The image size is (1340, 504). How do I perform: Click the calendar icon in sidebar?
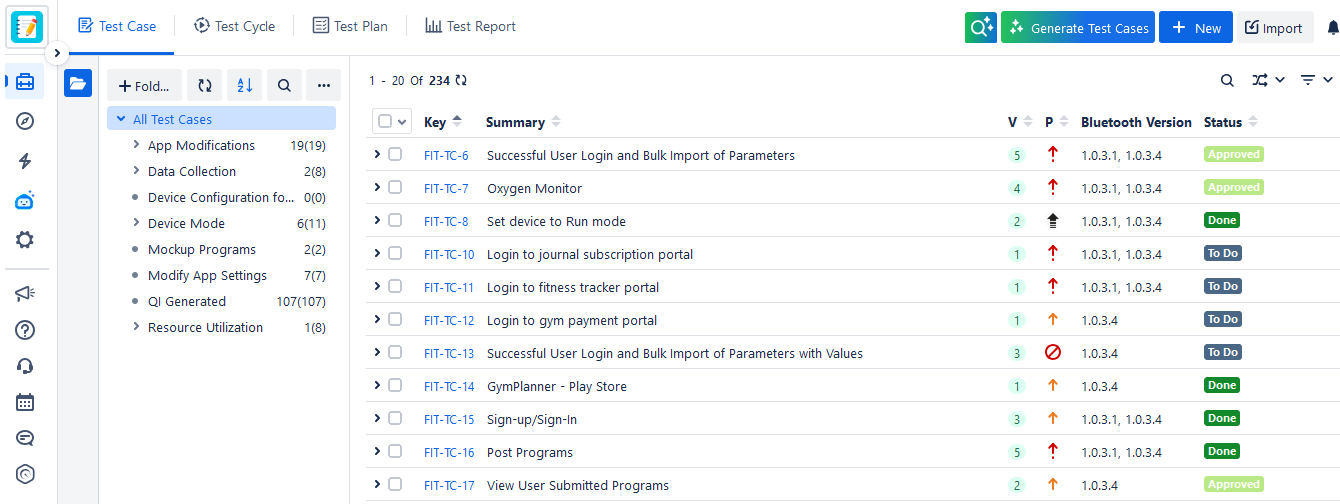point(25,402)
